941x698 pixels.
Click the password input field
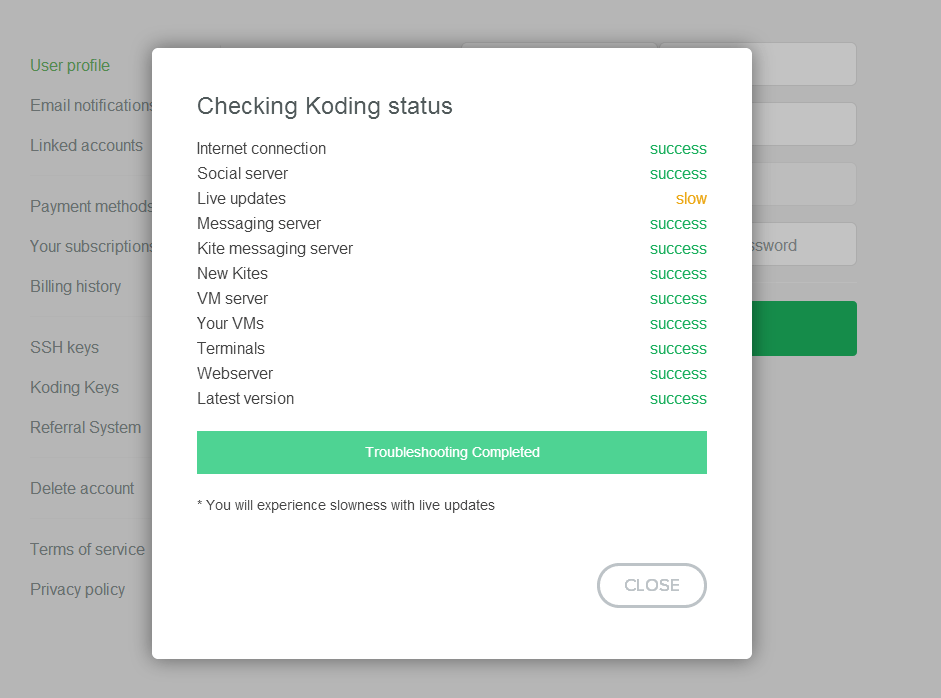tap(804, 245)
